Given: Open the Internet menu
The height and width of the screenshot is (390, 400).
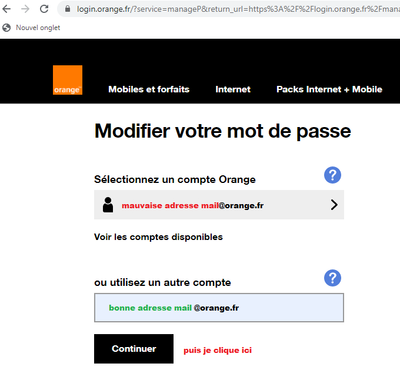Looking at the screenshot, I should pyautogui.click(x=233, y=89).
